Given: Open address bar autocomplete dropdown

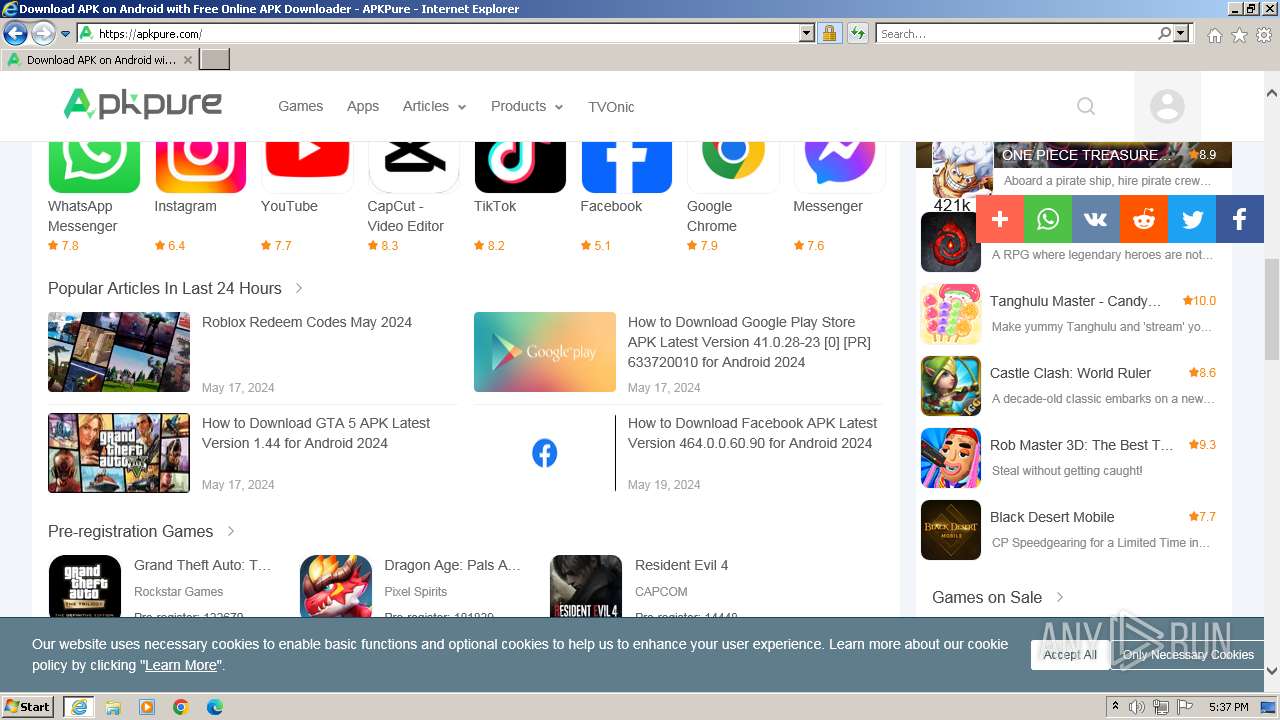Looking at the screenshot, I should (x=807, y=33).
